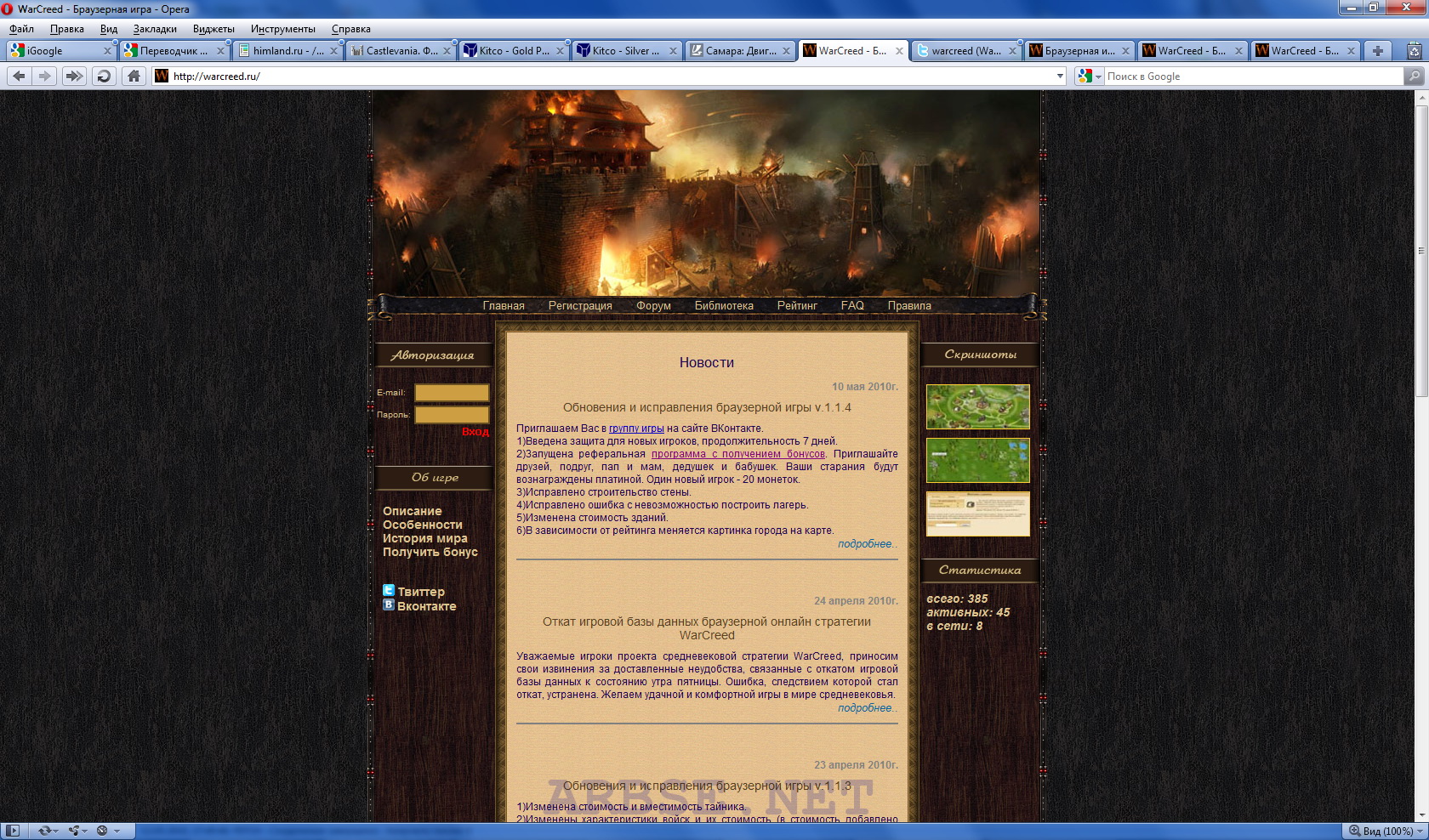
Task: Open the closed tabs trash icon
Action: (x=1414, y=51)
